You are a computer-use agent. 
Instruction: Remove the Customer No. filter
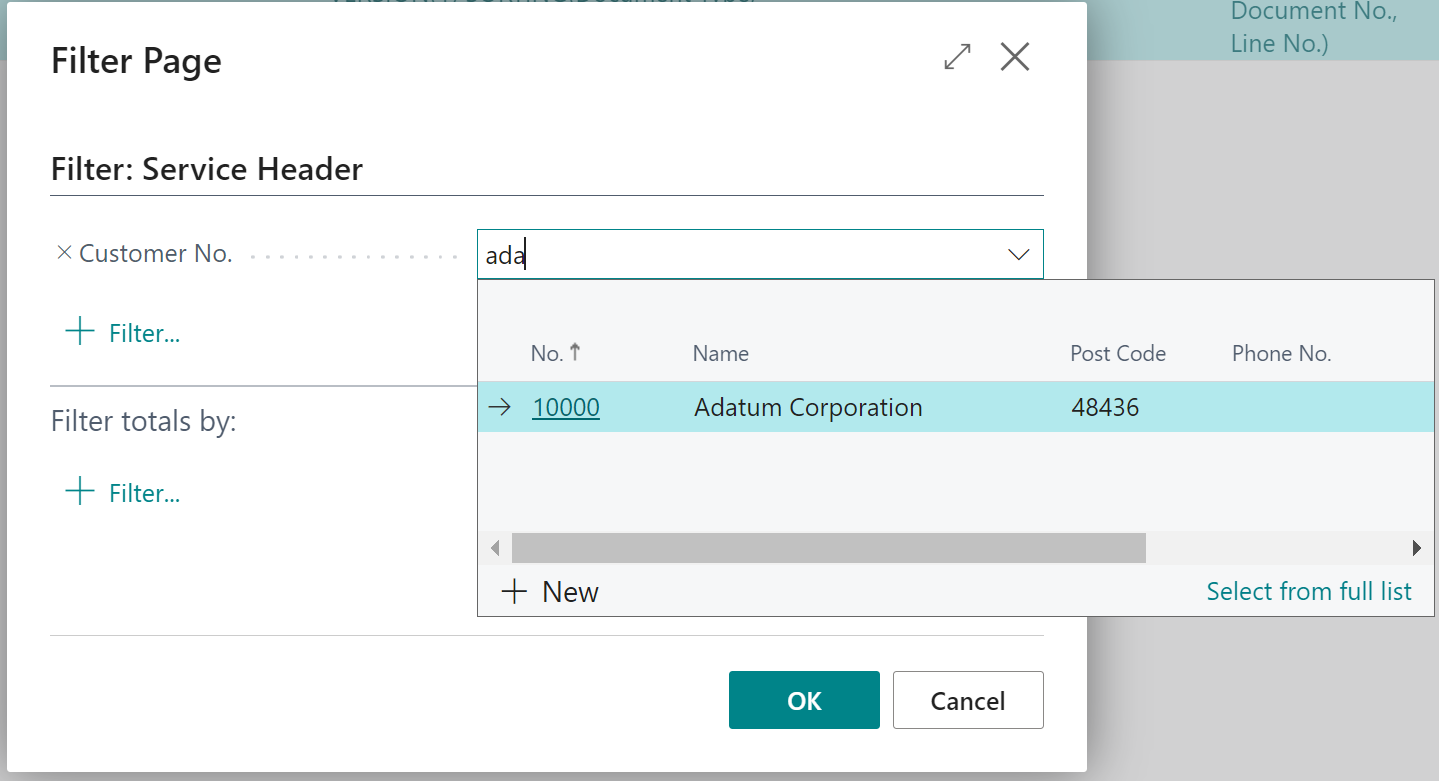[x=64, y=254]
